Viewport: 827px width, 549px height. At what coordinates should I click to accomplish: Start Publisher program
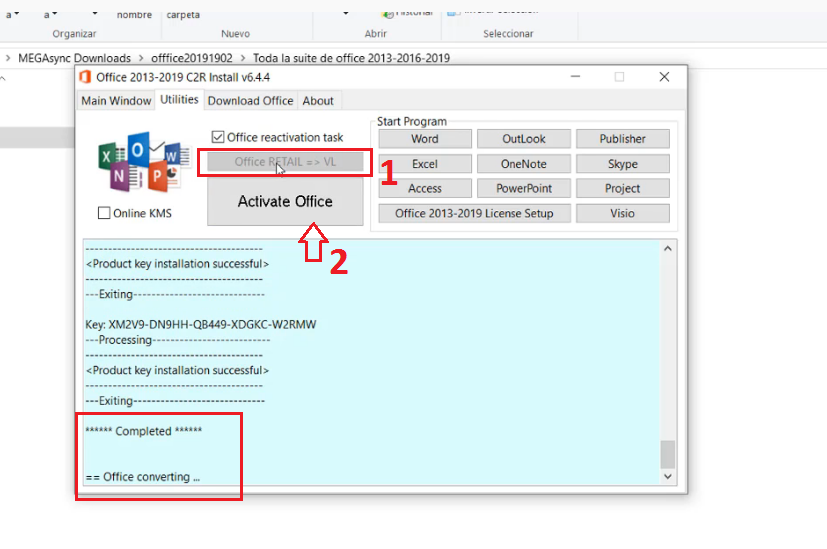click(622, 139)
